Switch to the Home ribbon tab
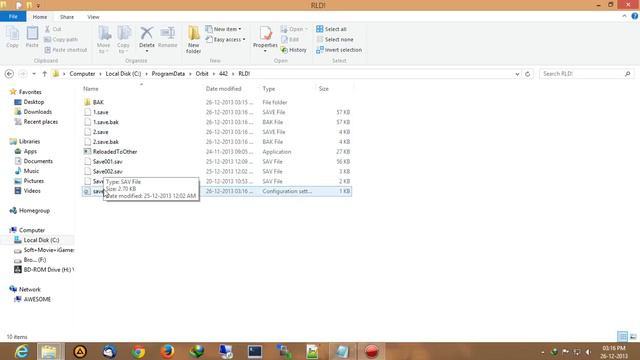 (x=40, y=17)
